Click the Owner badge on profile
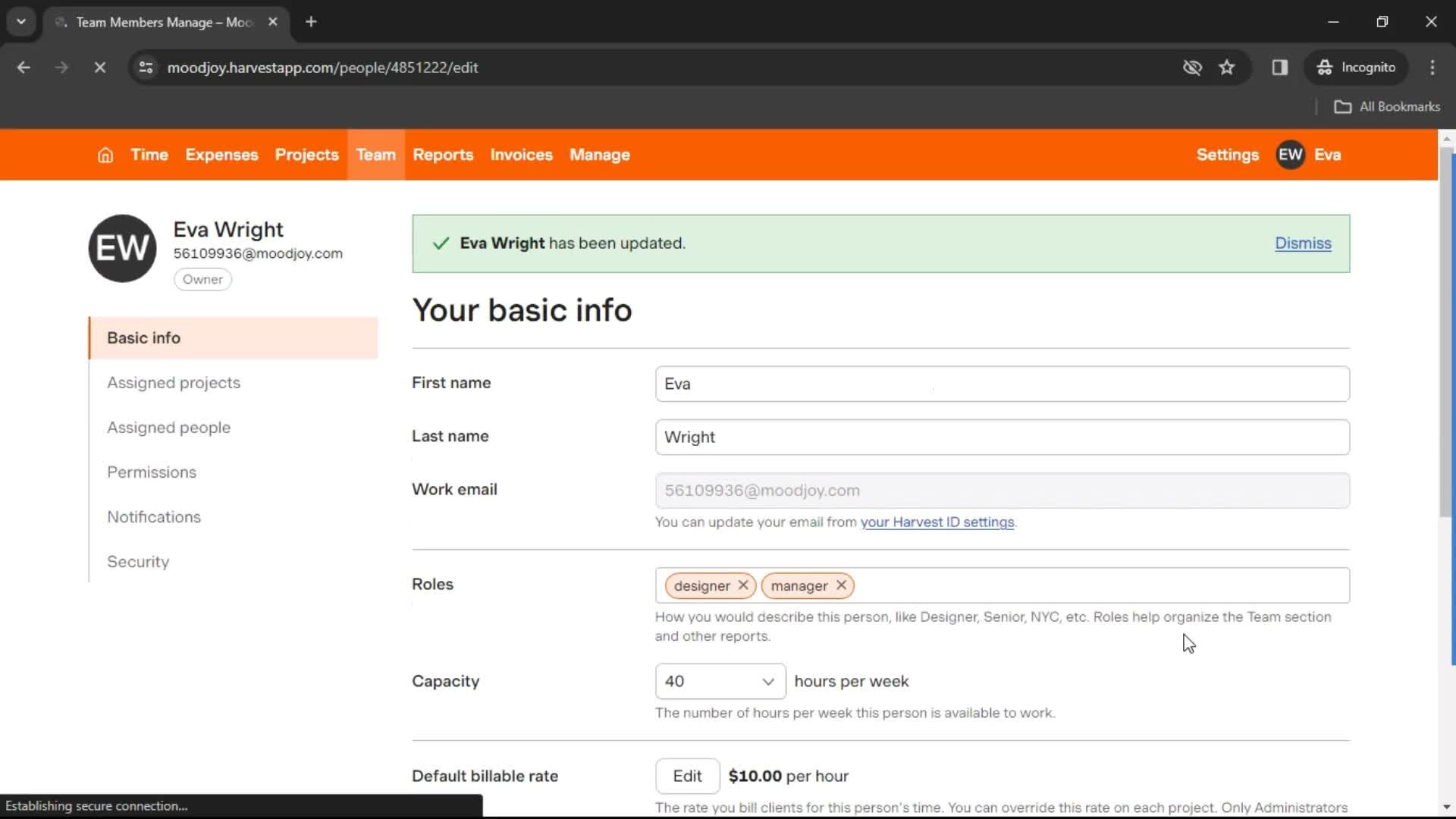 [203, 279]
